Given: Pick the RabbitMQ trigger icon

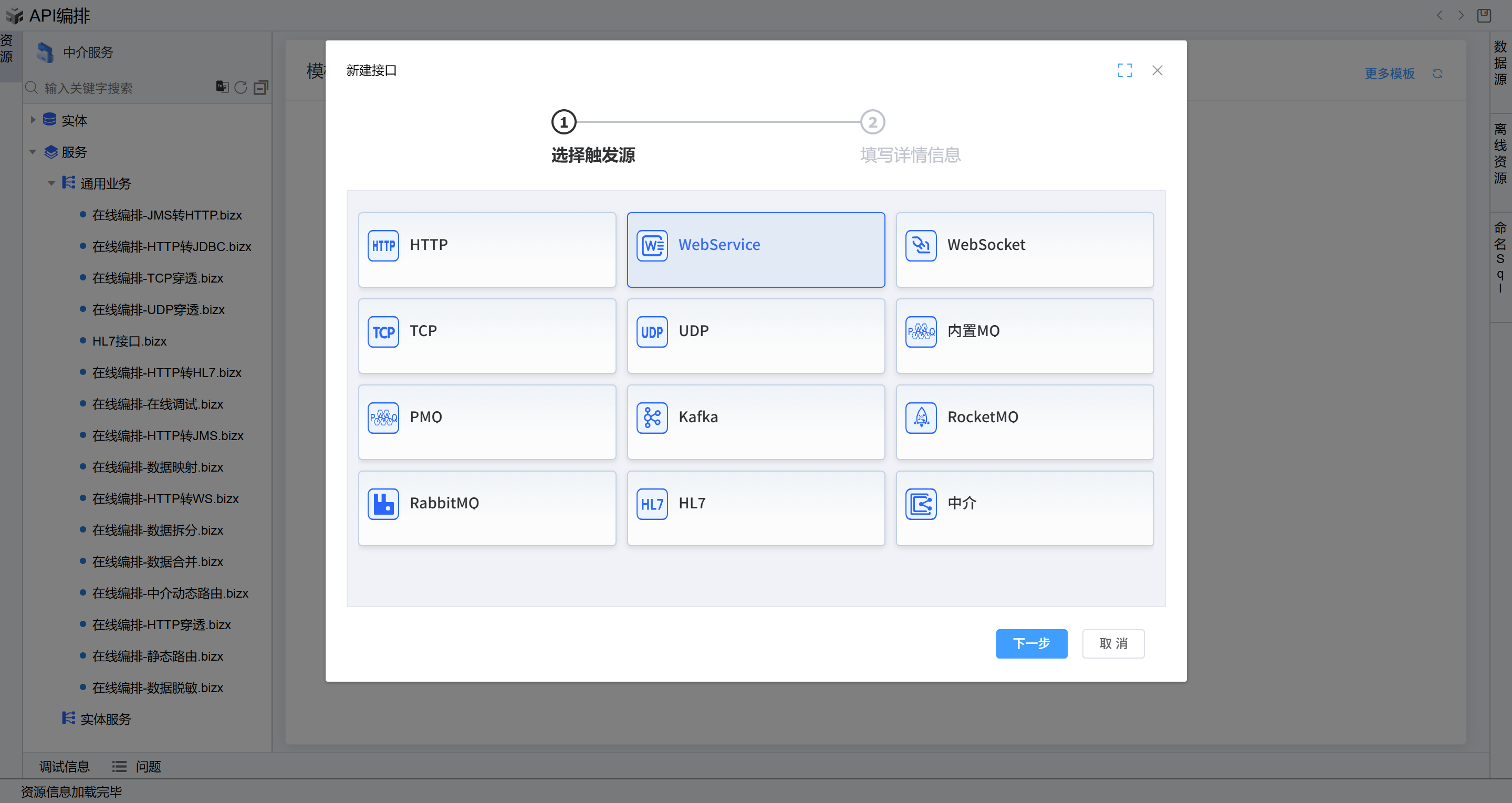Looking at the screenshot, I should (x=383, y=504).
